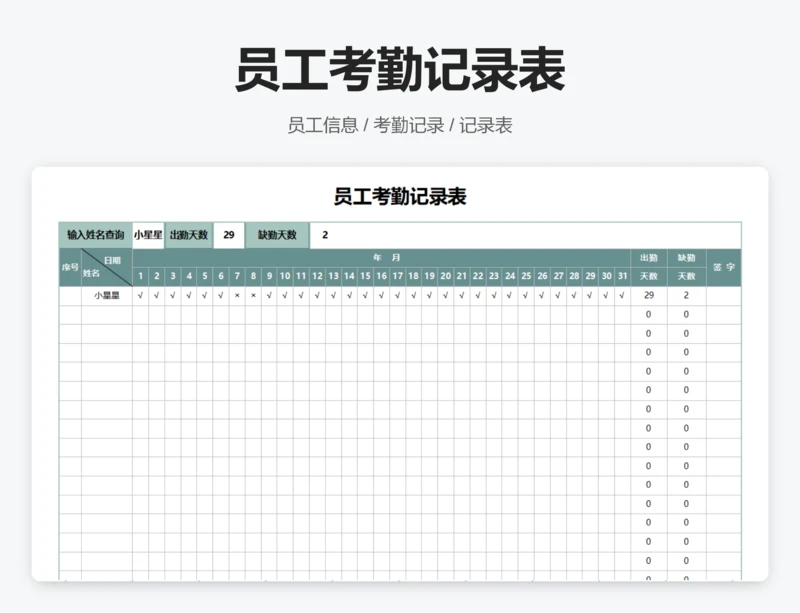Viewport: 800px width, 613px height.
Task: Select day 31 column header
Action: coord(622,277)
